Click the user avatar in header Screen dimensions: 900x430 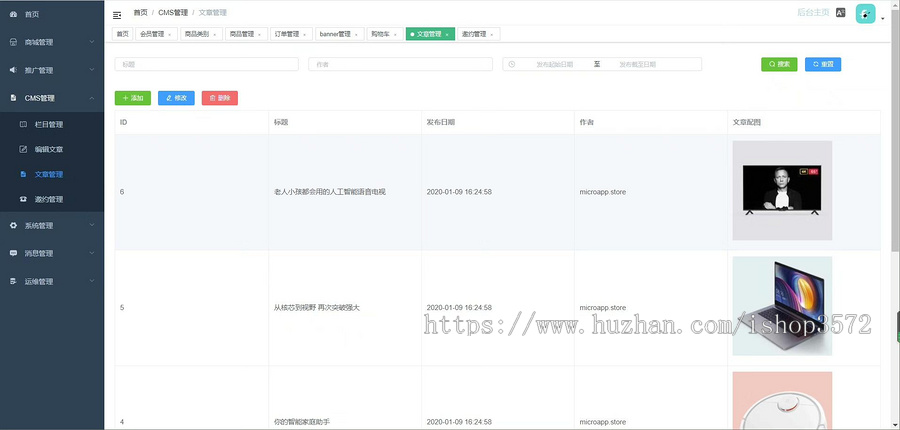coord(866,14)
